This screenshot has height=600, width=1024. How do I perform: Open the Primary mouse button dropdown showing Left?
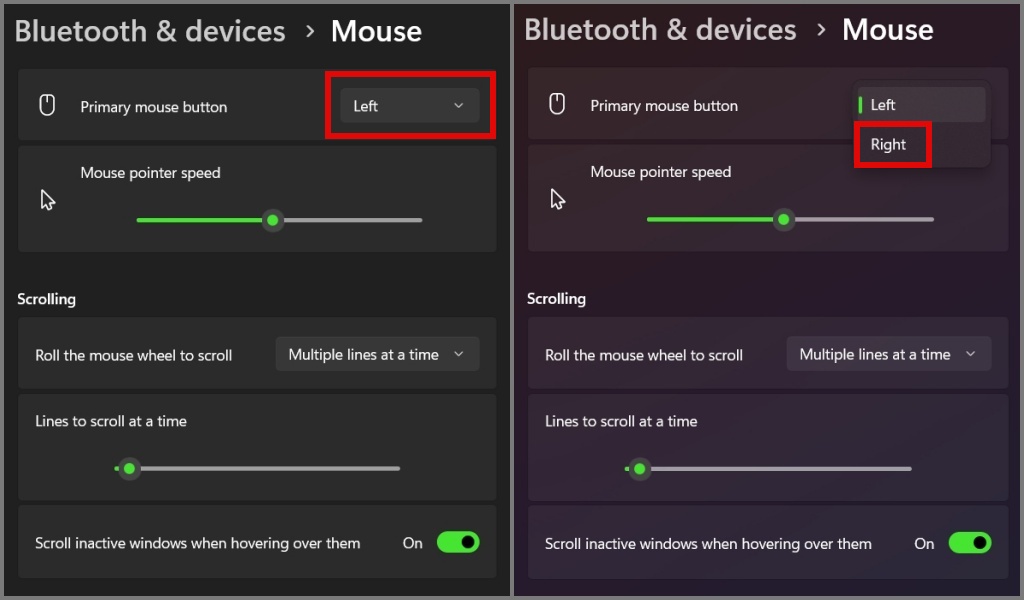(409, 106)
